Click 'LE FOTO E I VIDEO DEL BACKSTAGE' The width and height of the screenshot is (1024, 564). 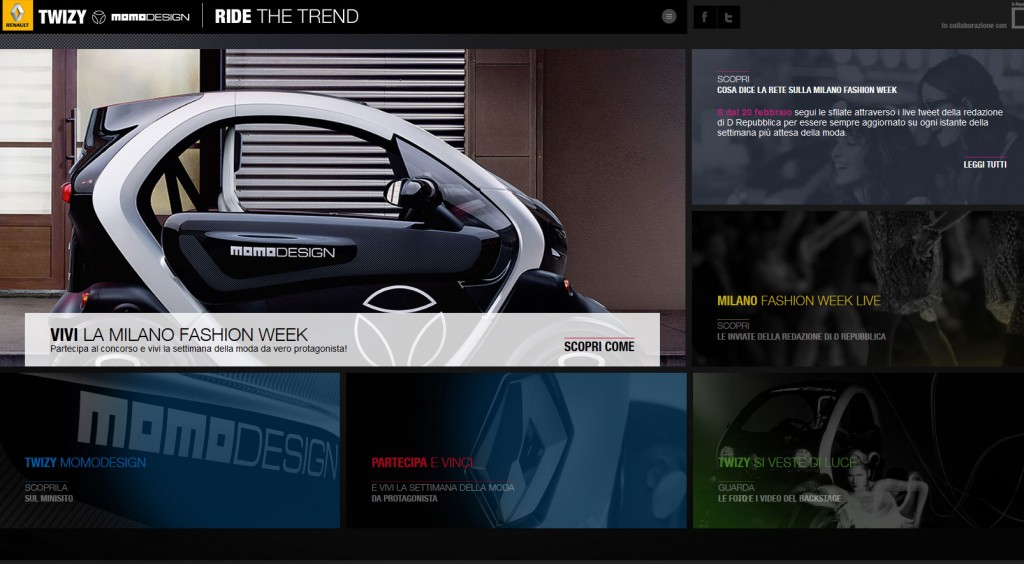click(780, 499)
